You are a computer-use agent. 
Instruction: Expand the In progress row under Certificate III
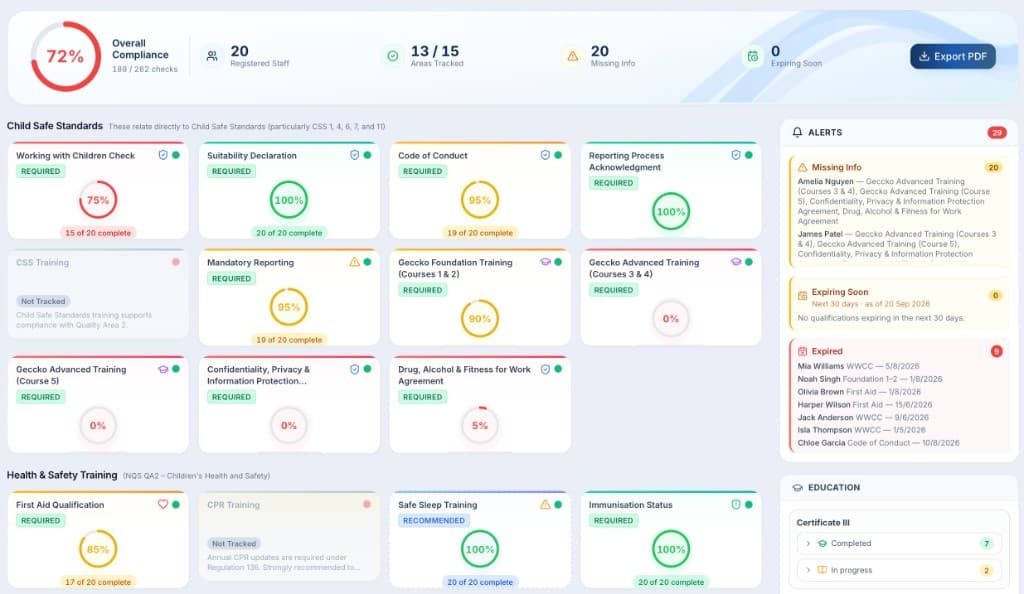pos(899,570)
